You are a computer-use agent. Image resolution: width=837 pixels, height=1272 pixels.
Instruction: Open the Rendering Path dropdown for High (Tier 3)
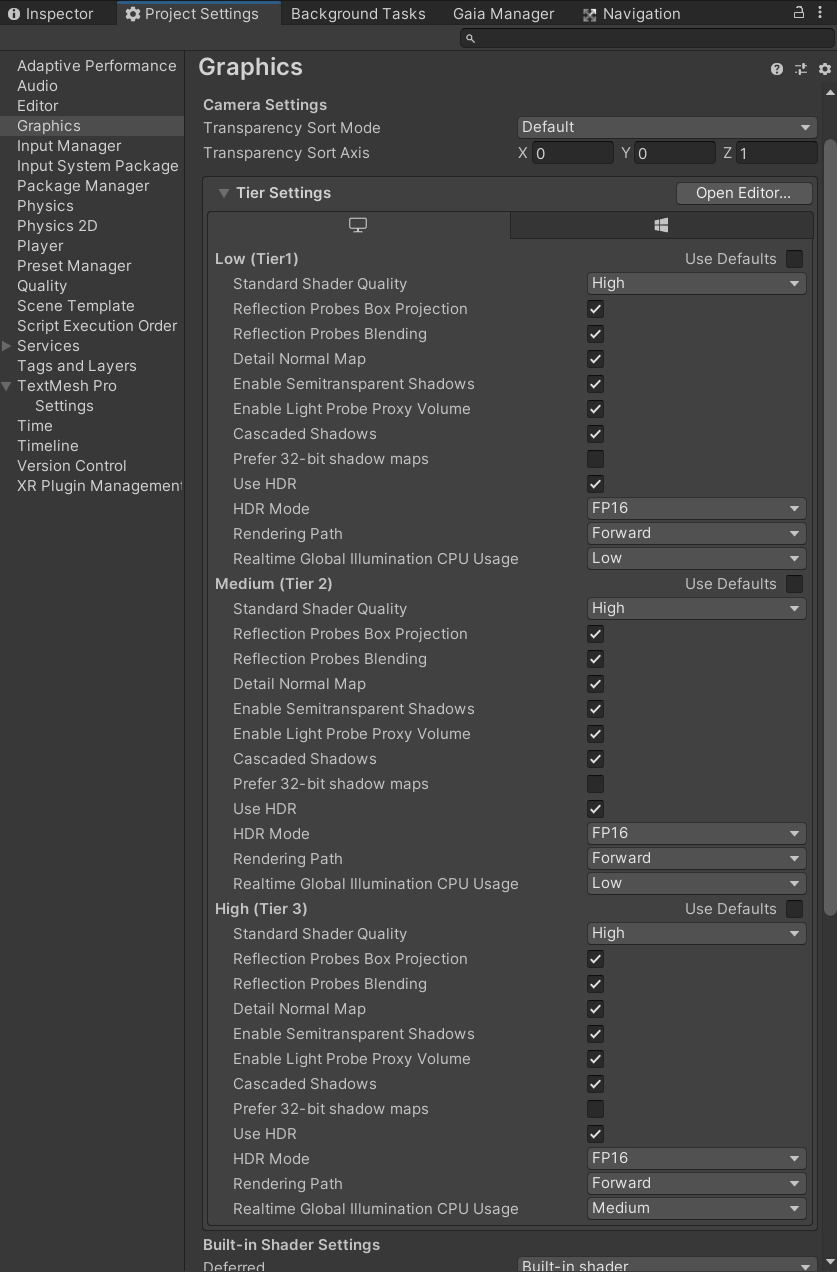695,1183
